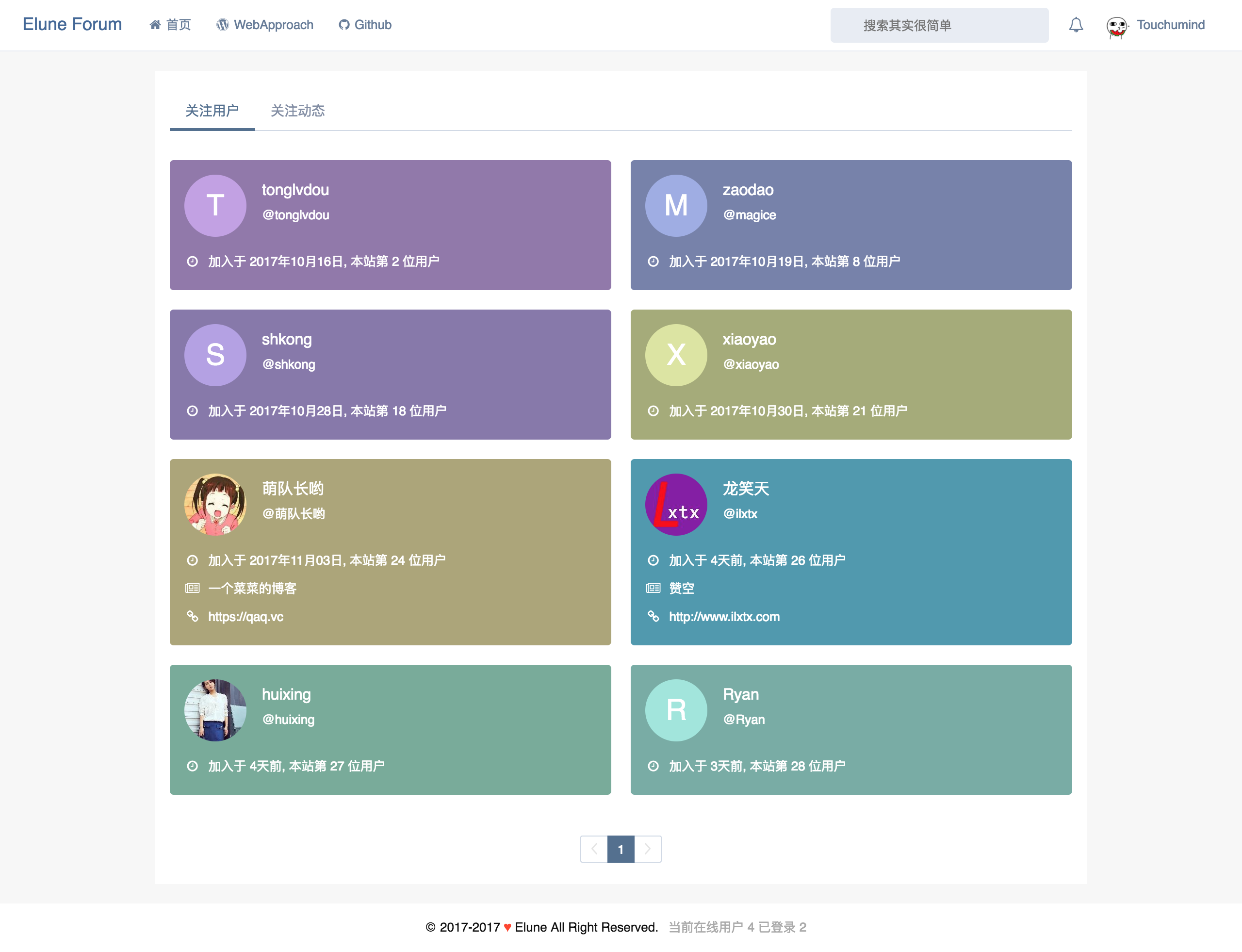This screenshot has height=952, width=1242.
Task: Click Ryan's teal R avatar
Action: [676, 710]
